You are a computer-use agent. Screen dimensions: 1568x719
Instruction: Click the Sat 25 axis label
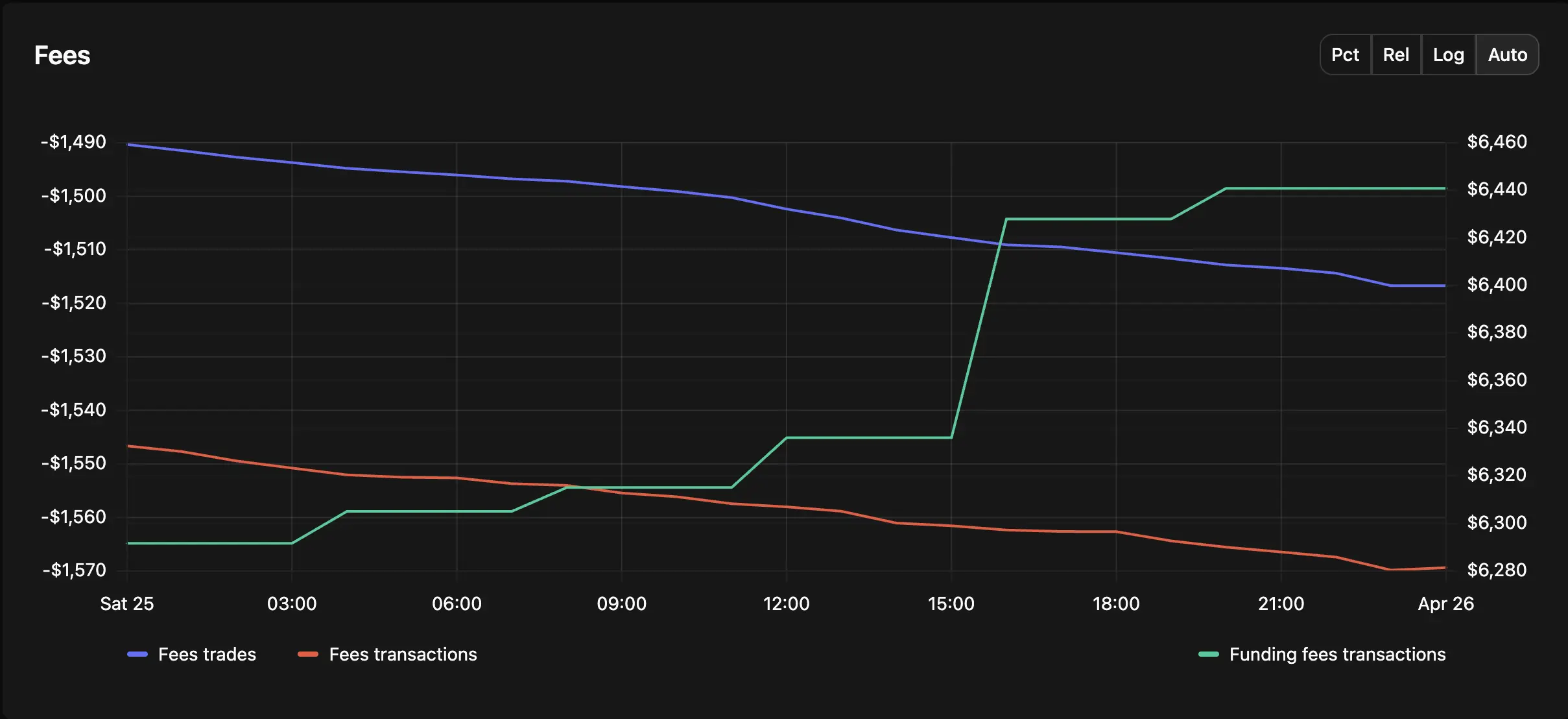click(x=127, y=603)
